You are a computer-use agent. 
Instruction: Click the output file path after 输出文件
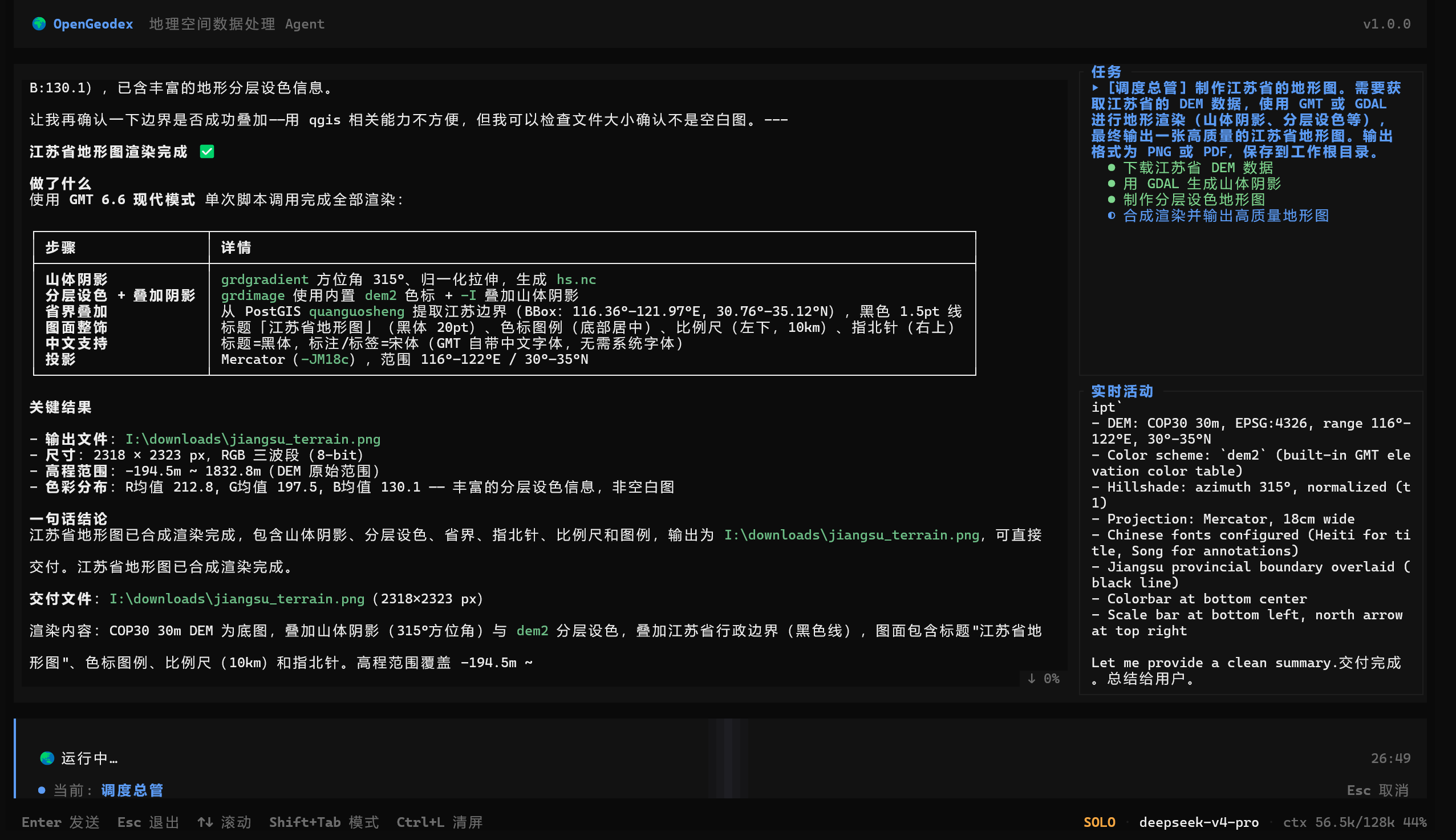click(x=253, y=439)
